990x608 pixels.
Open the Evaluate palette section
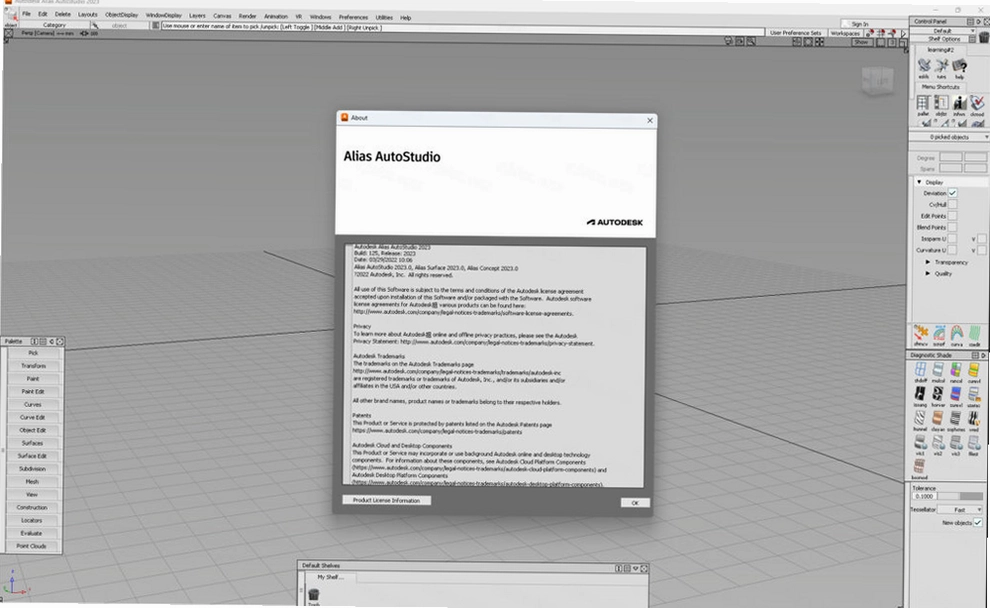click(x=32, y=533)
